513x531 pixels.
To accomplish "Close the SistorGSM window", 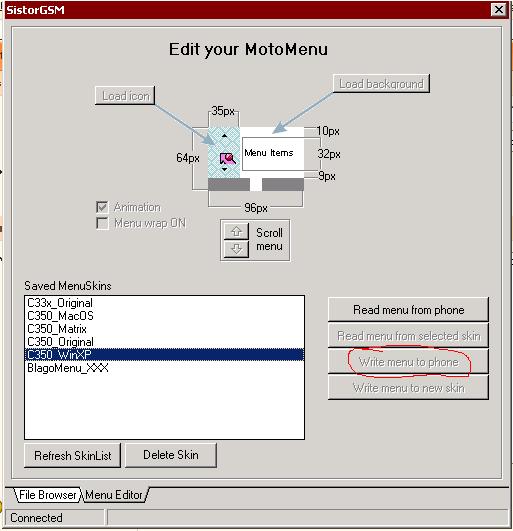I will pos(499,9).
